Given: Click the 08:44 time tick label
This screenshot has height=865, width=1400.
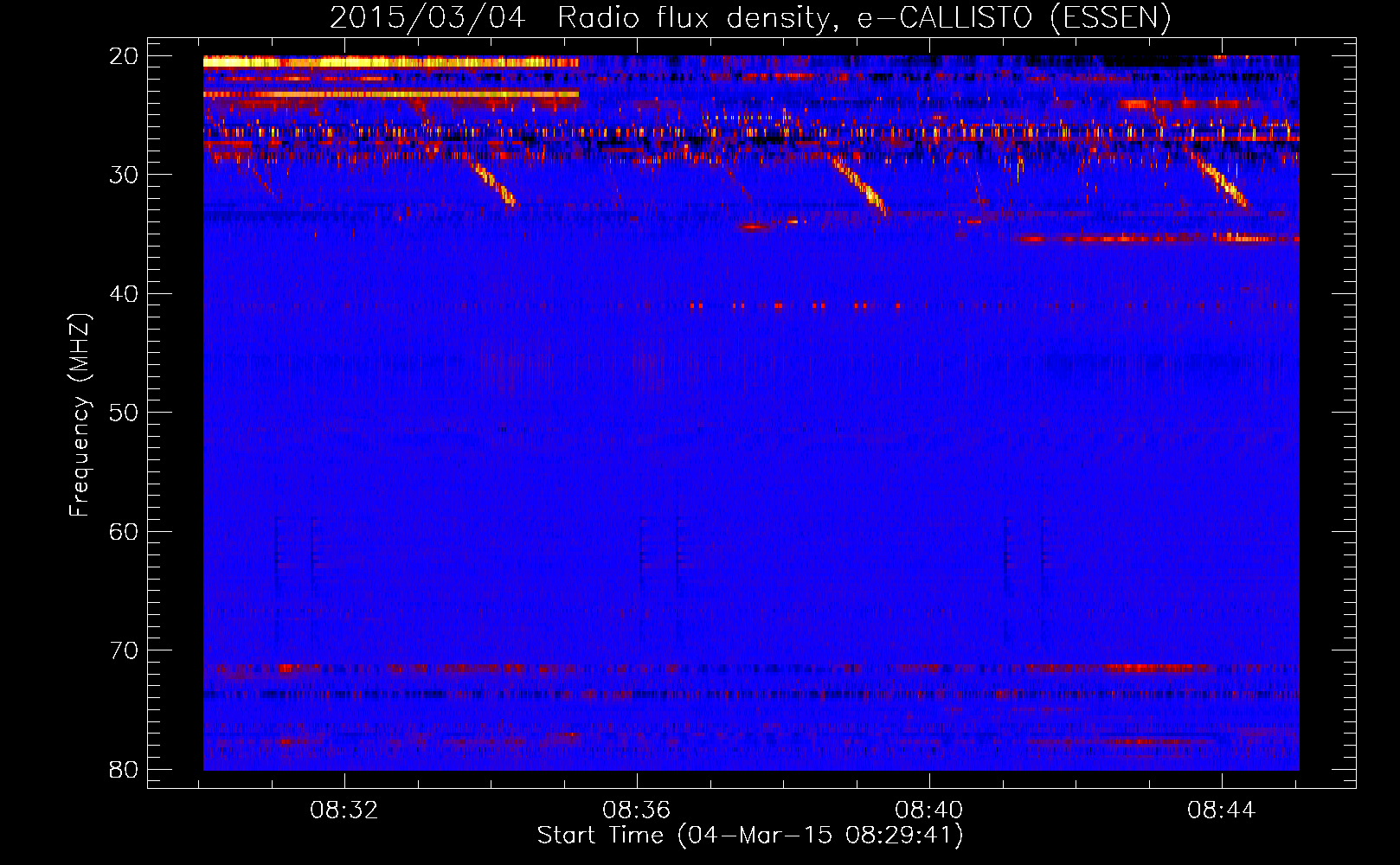Looking at the screenshot, I should coord(1222,811).
